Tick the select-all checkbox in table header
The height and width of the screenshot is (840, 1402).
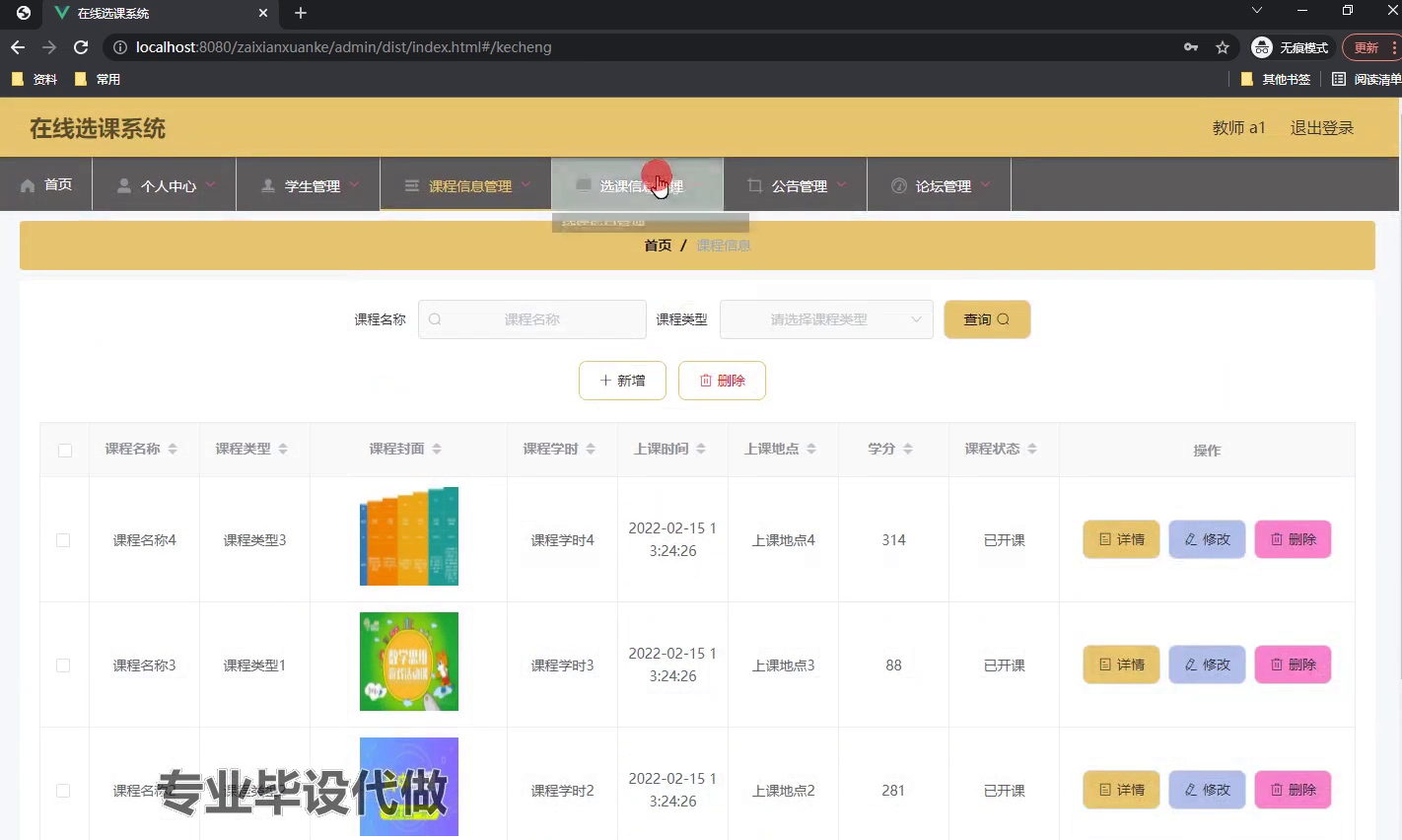65,451
